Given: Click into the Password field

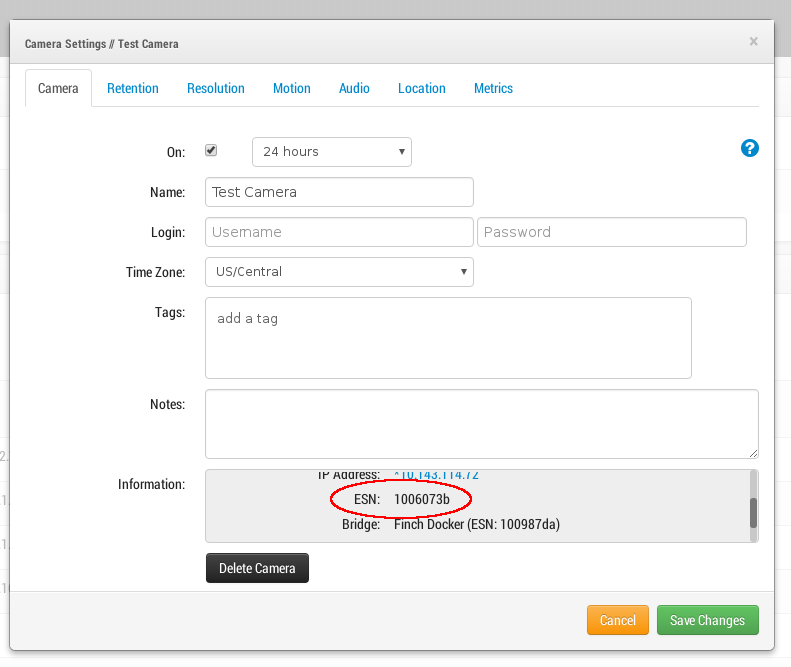Looking at the screenshot, I should (611, 232).
